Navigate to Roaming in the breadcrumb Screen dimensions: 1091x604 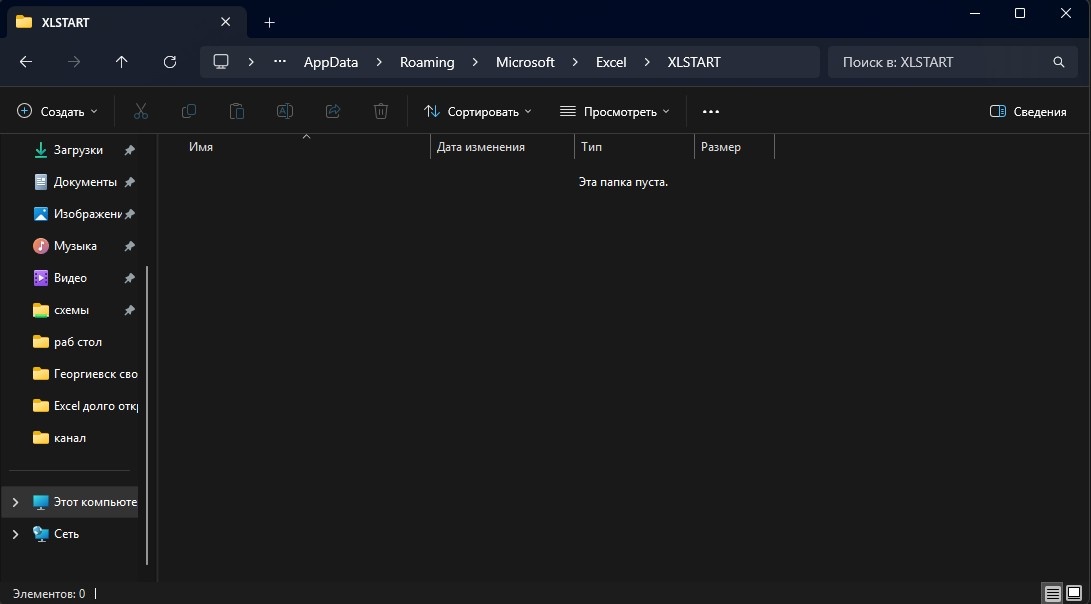click(x=427, y=62)
